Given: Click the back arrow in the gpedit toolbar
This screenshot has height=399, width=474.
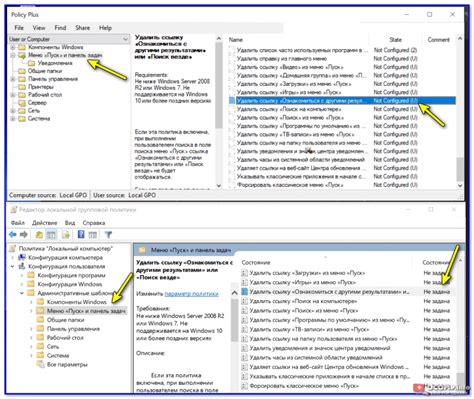Looking at the screenshot, I should 13,235.
